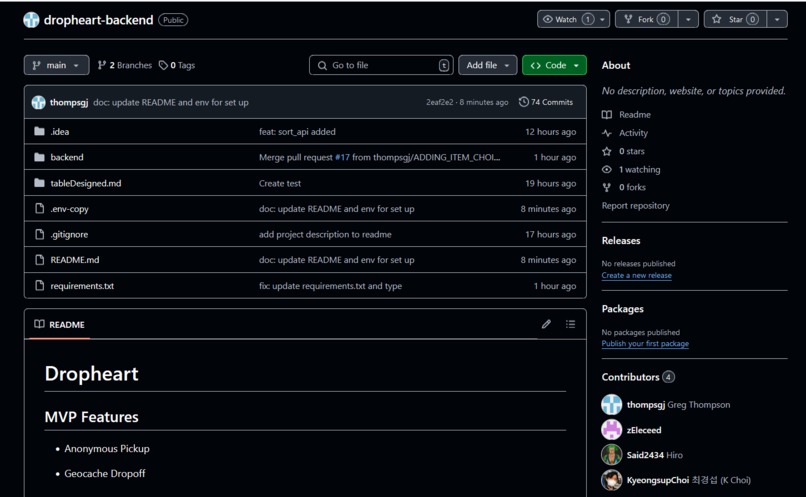Open the tableDesigned.md folder
This screenshot has height=497, width=806.
click(86, 183)
